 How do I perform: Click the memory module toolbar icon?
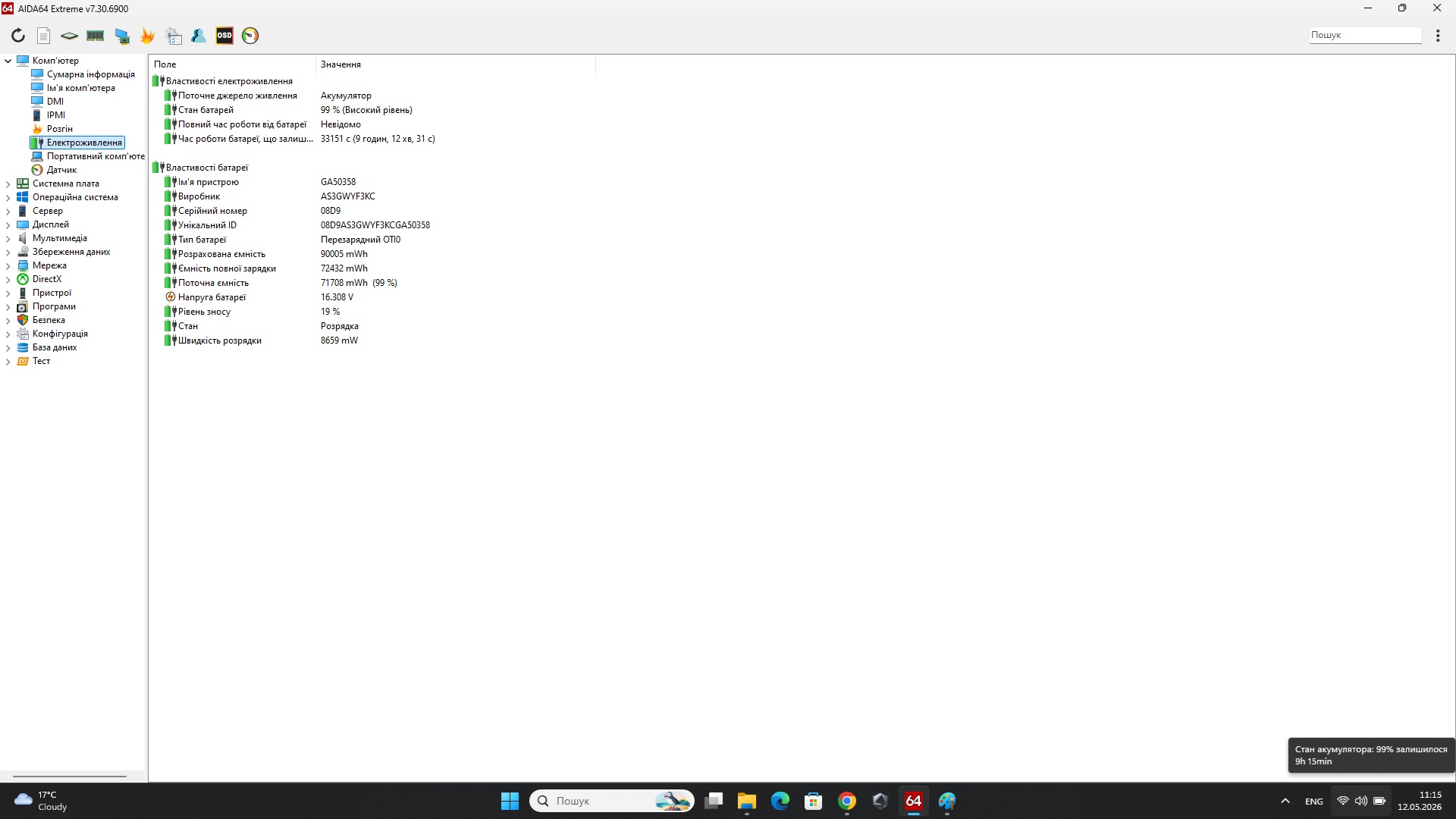coord(96,36)
